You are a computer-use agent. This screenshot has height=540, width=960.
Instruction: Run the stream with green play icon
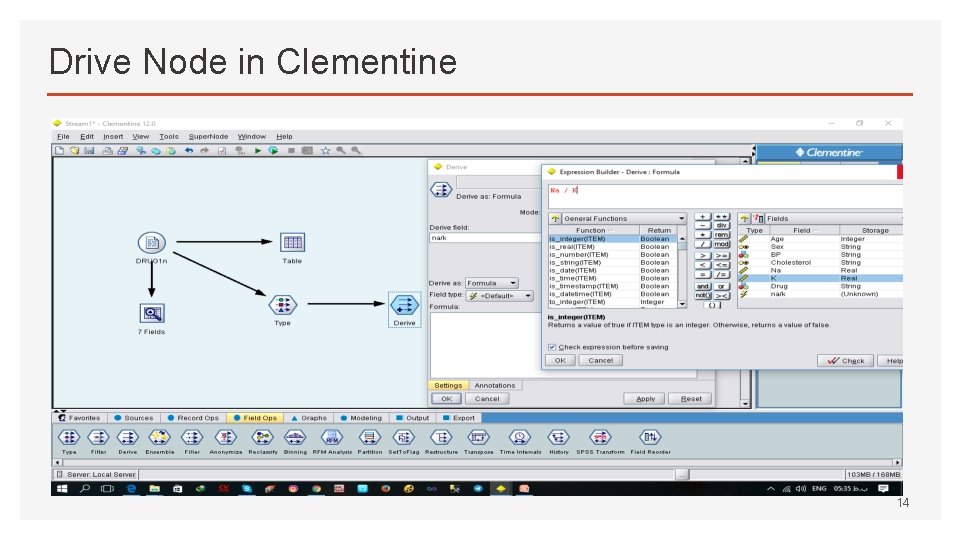[x=258, y=151]
